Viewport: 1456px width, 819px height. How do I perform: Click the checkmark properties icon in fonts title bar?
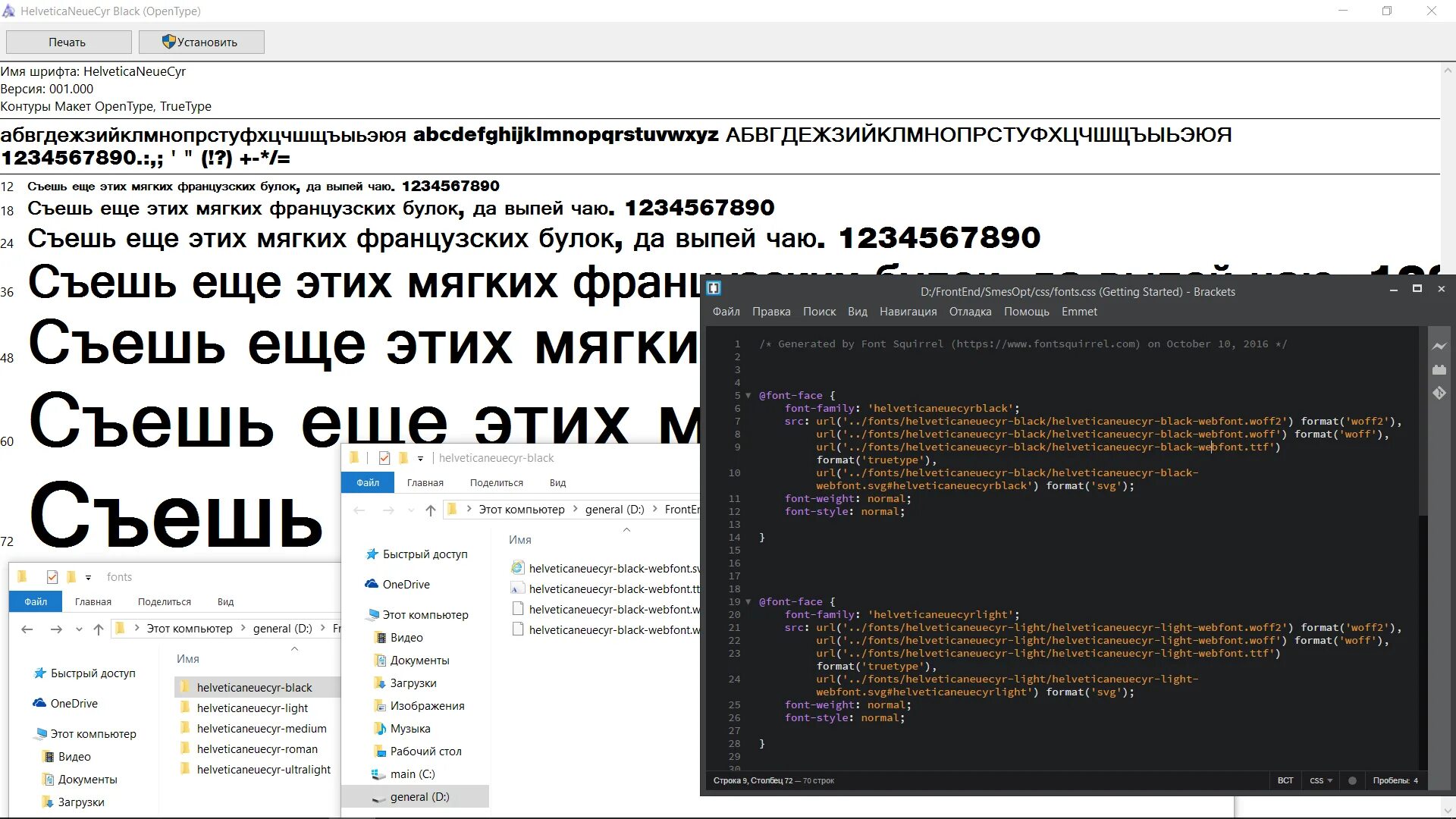point(52,577)
